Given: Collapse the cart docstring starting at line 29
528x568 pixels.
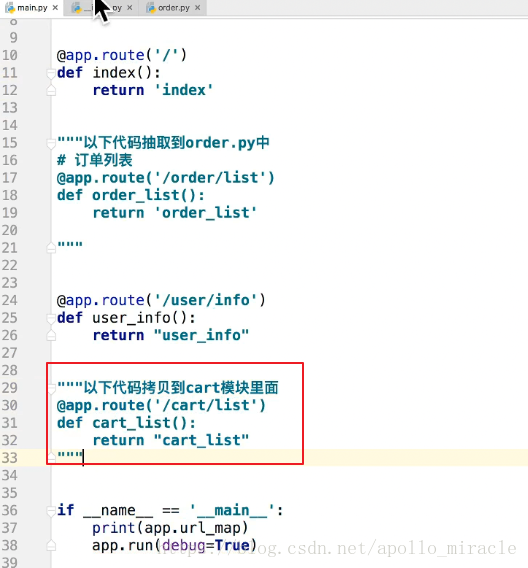Looking at the screenshot, I should click(x=51, y=389).
